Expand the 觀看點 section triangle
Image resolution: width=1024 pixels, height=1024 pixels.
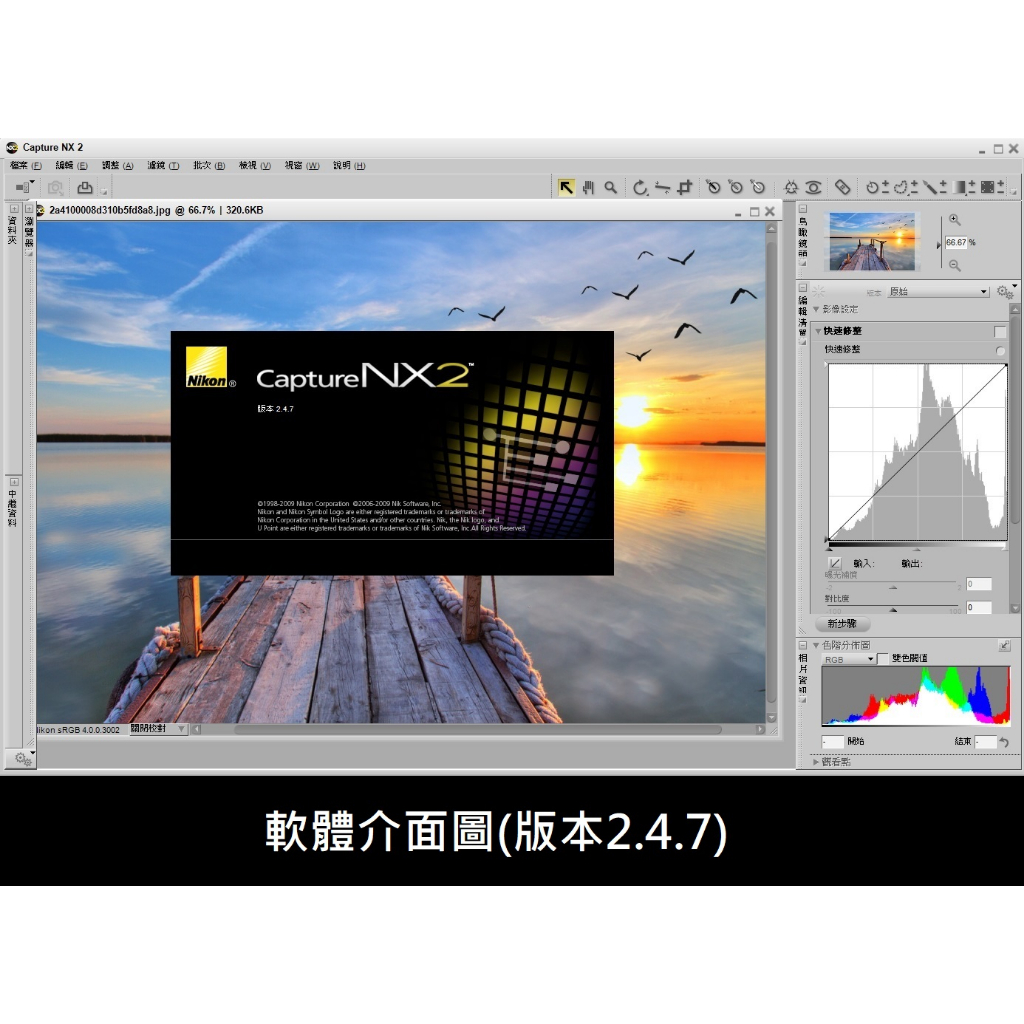point(816,761)
